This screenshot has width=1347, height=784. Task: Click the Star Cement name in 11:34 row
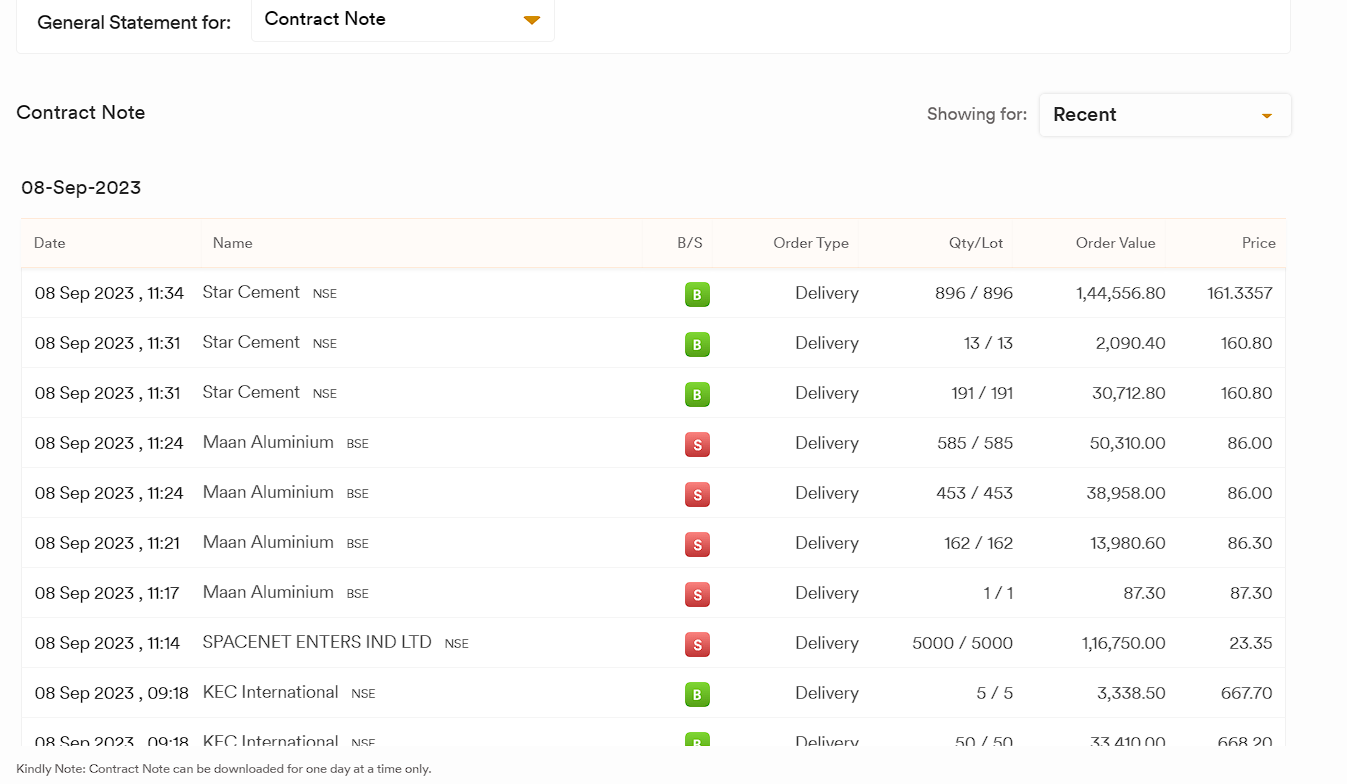(251, 292)
